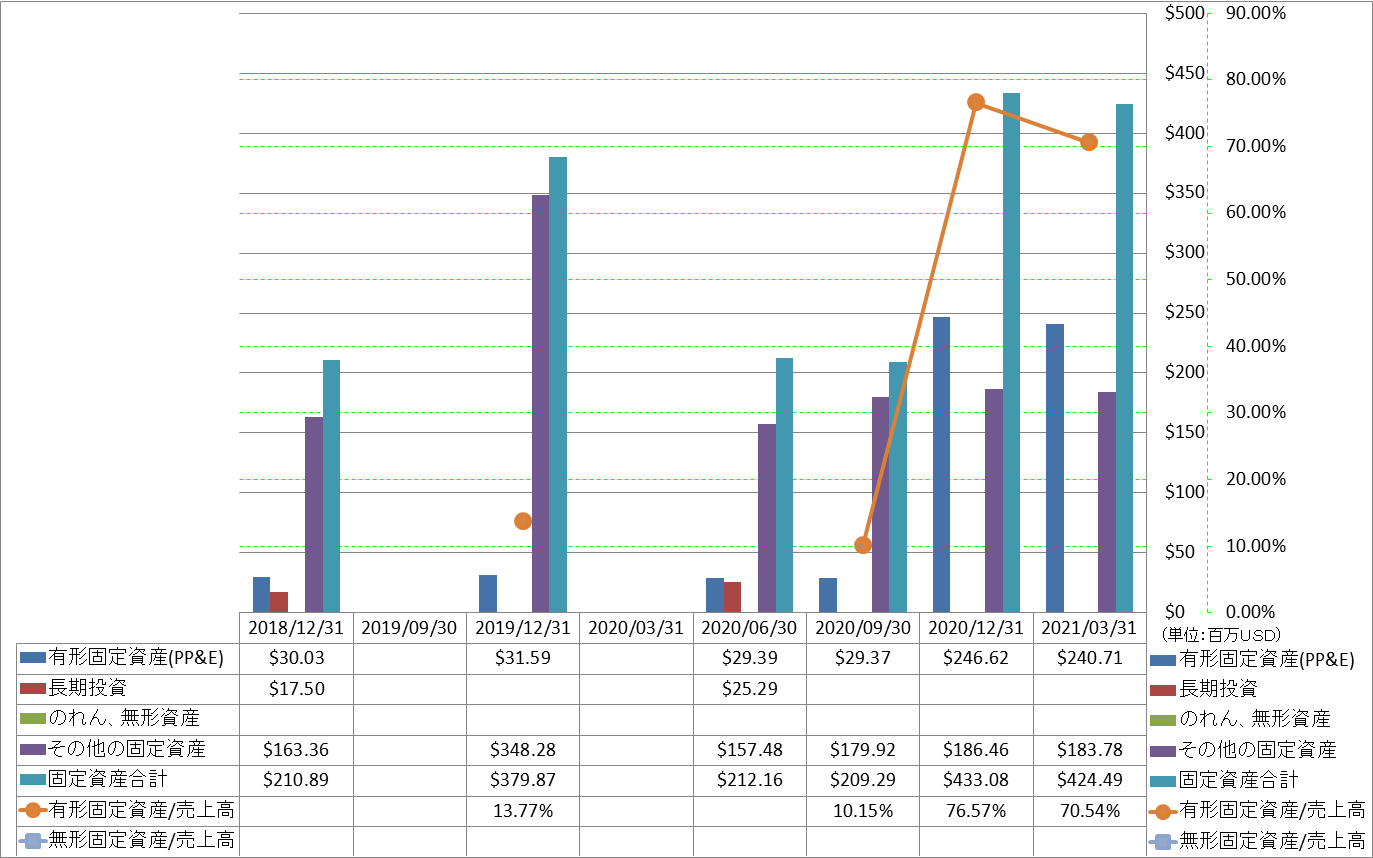Screen dimensions: 1373x858
Task: Click the 有形固定資産(PP&E) row label in left table
Action: (x=136, y=659)
